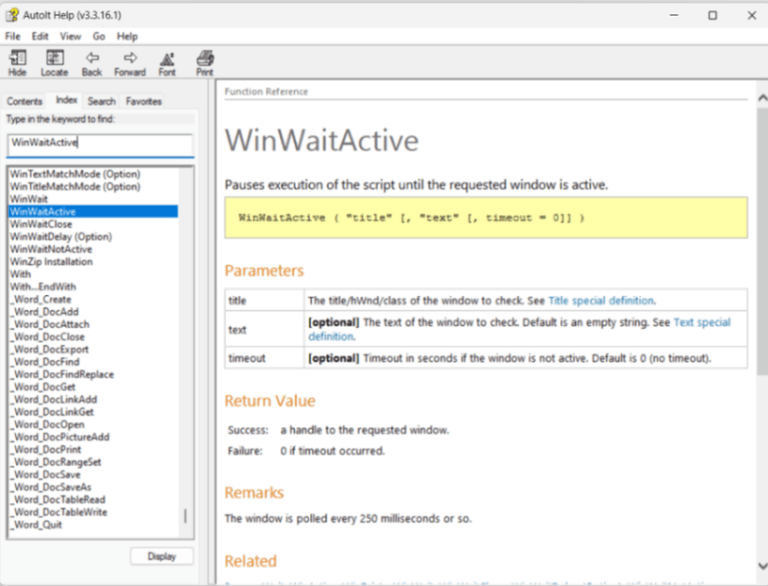The image size is (768, 586).
Task: Select _Word_DocTableWrite in the index
Action: point(59,512)
